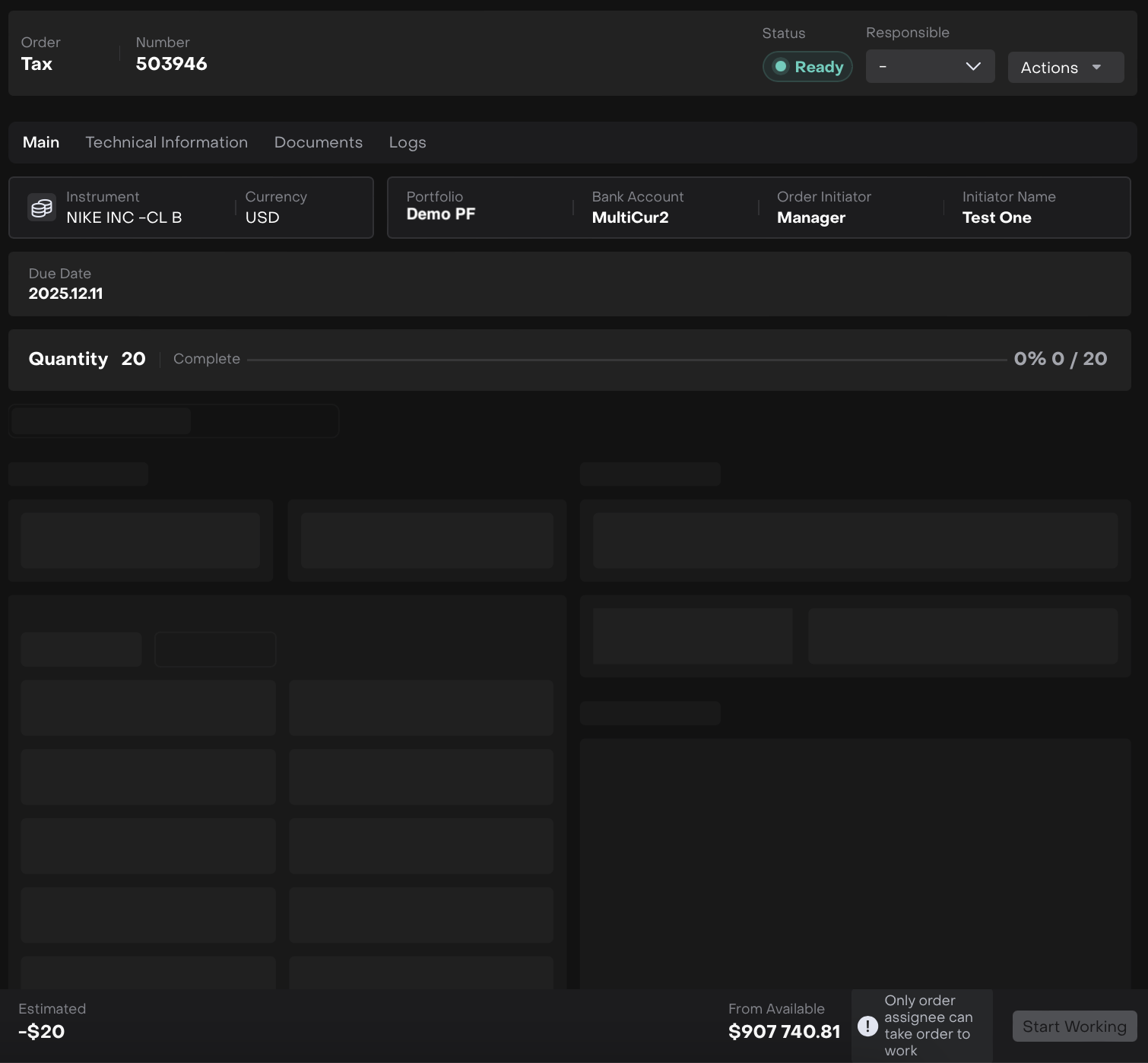Open the Technical Information tab
1148x1063 pixels.
pos(166,142)
